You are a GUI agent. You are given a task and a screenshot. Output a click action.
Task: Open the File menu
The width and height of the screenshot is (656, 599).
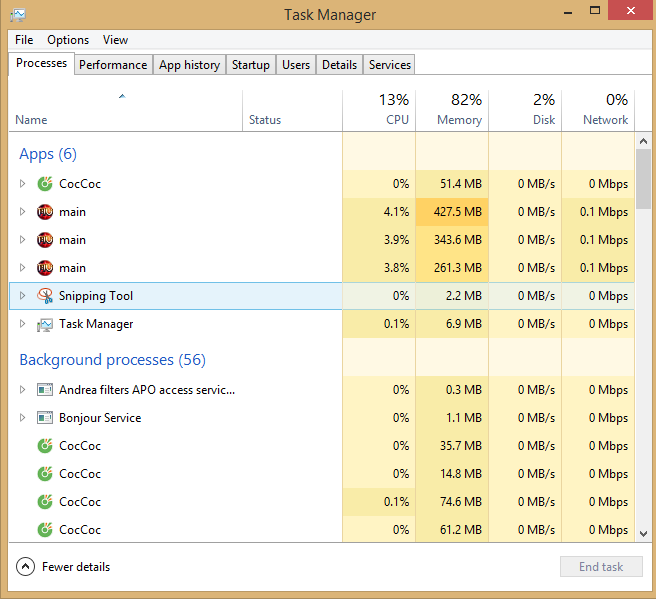point(24,40)
